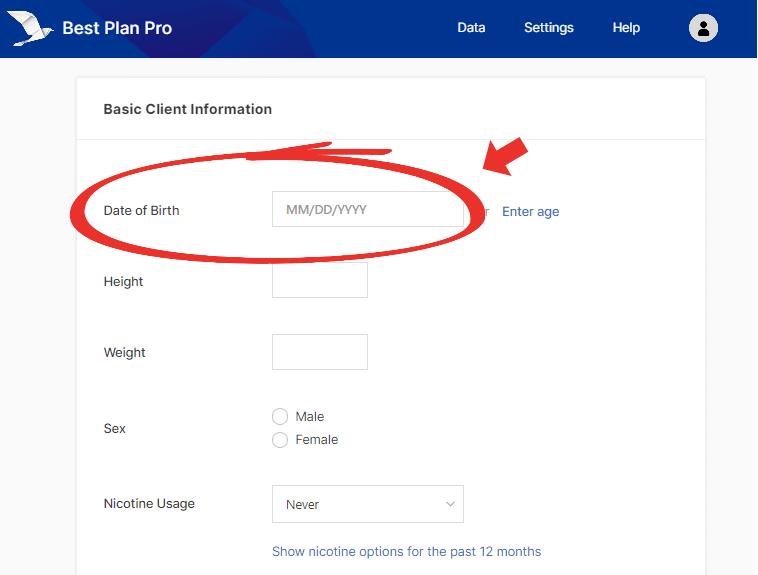
Task: Focus the Date of Birth MM/DD/YYYY field
Action: pyautogui.click(x=367, y=210)
